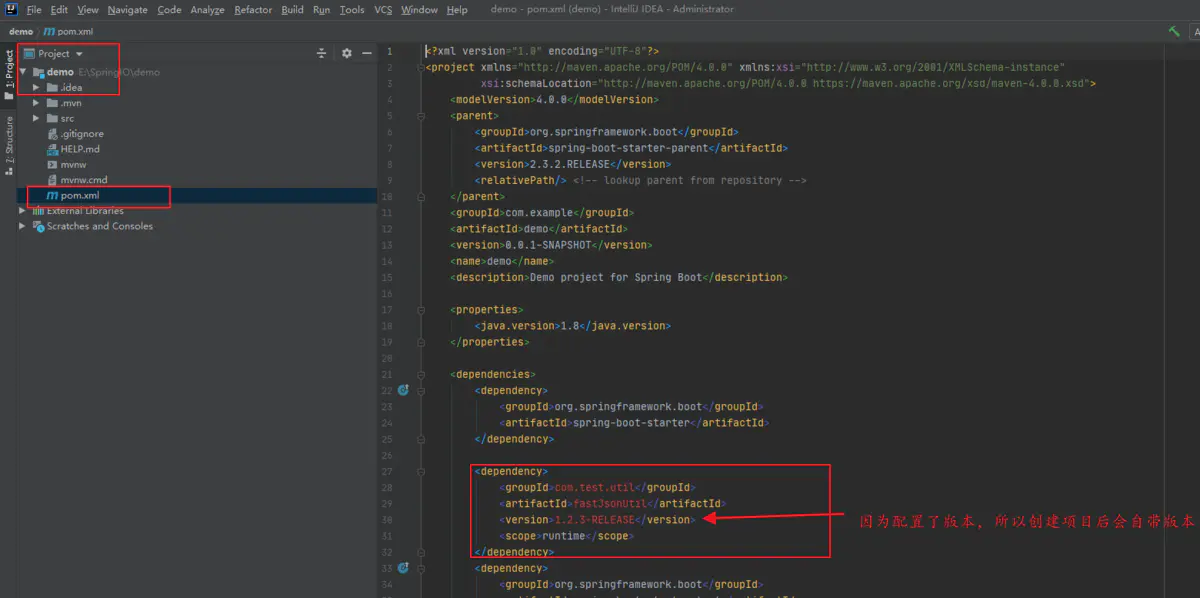Image resolution: width=1200 pixels, height=598 pixels.
Task: Click the mvnw.cmd file icon
Action: pyautogui.click(x=52, y=180)
